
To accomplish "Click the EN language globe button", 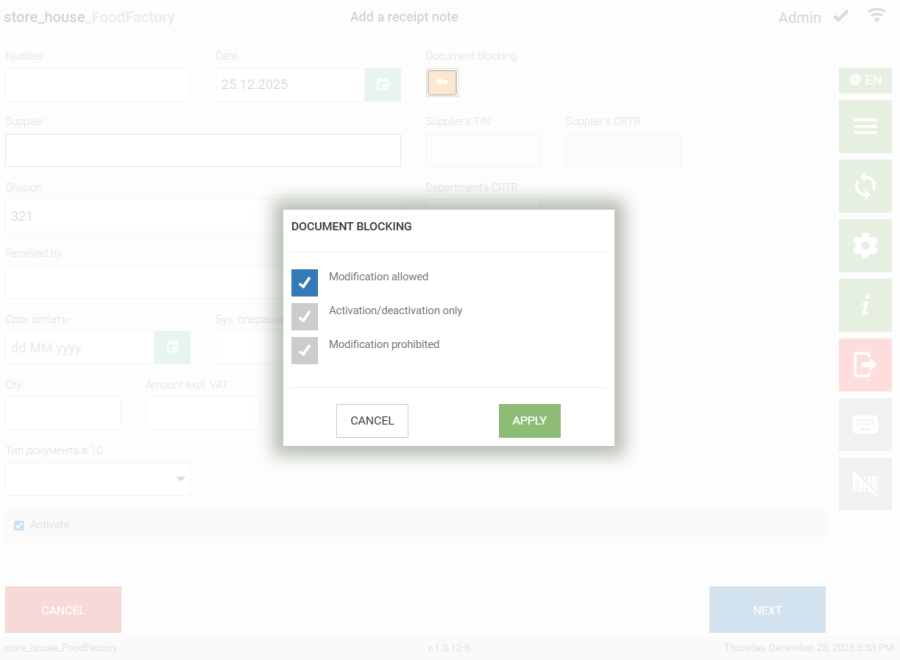I will [865, 80].
